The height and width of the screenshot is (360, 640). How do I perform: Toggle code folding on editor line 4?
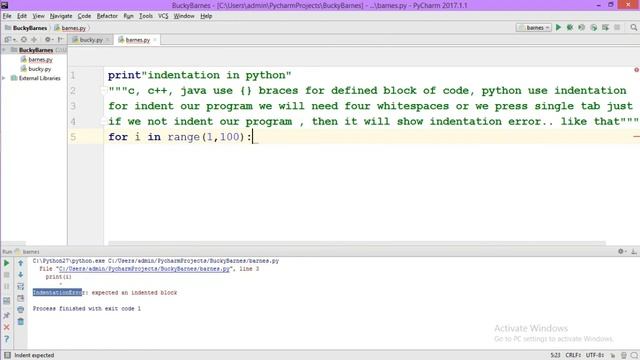click(104, 121)
